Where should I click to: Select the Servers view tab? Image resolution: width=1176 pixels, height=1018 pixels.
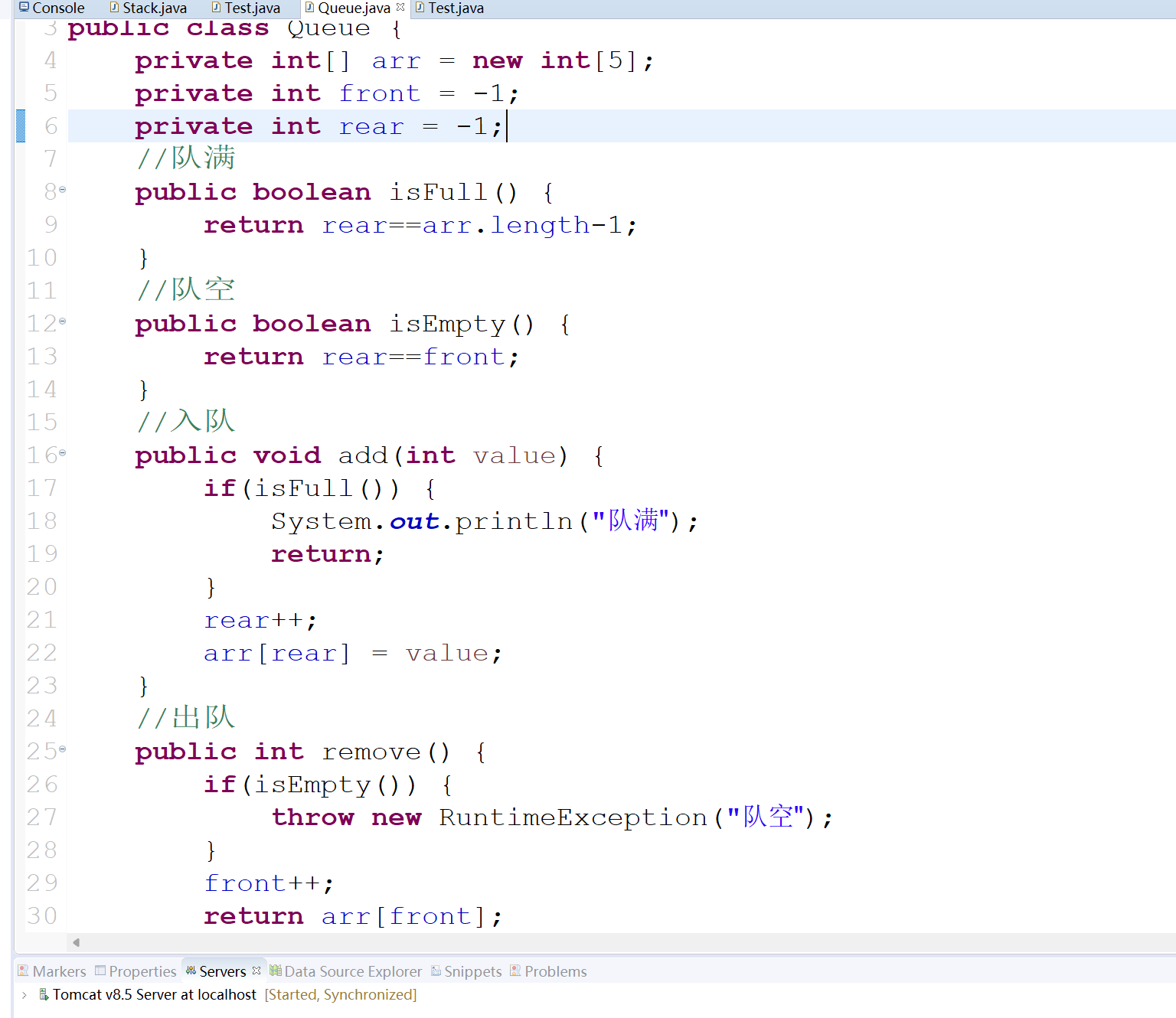[222, 971]
